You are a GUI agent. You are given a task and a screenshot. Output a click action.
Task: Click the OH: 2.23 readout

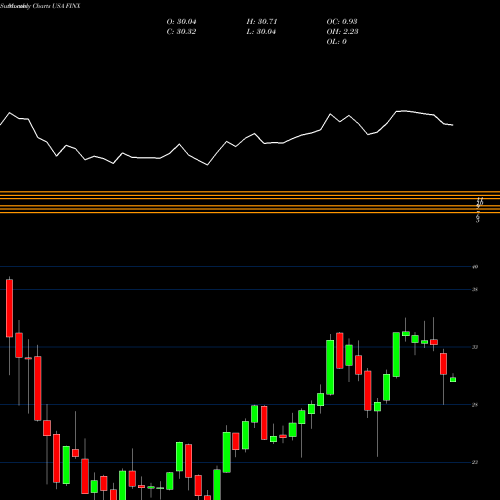pos(342,32)
